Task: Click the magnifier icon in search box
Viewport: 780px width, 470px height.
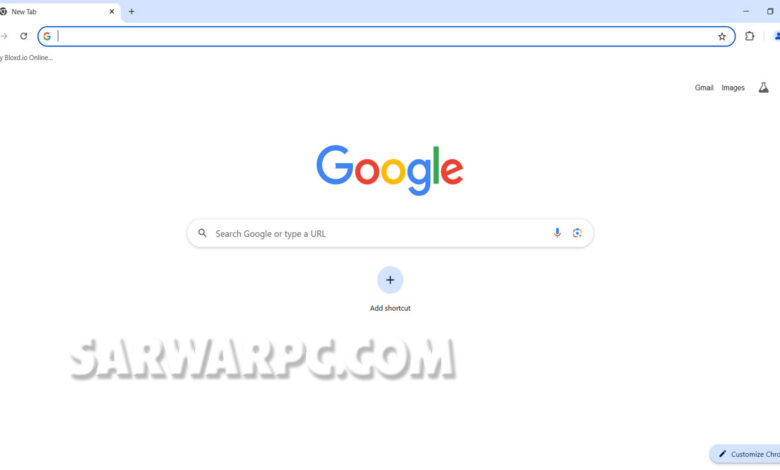Action: [202, 233]
